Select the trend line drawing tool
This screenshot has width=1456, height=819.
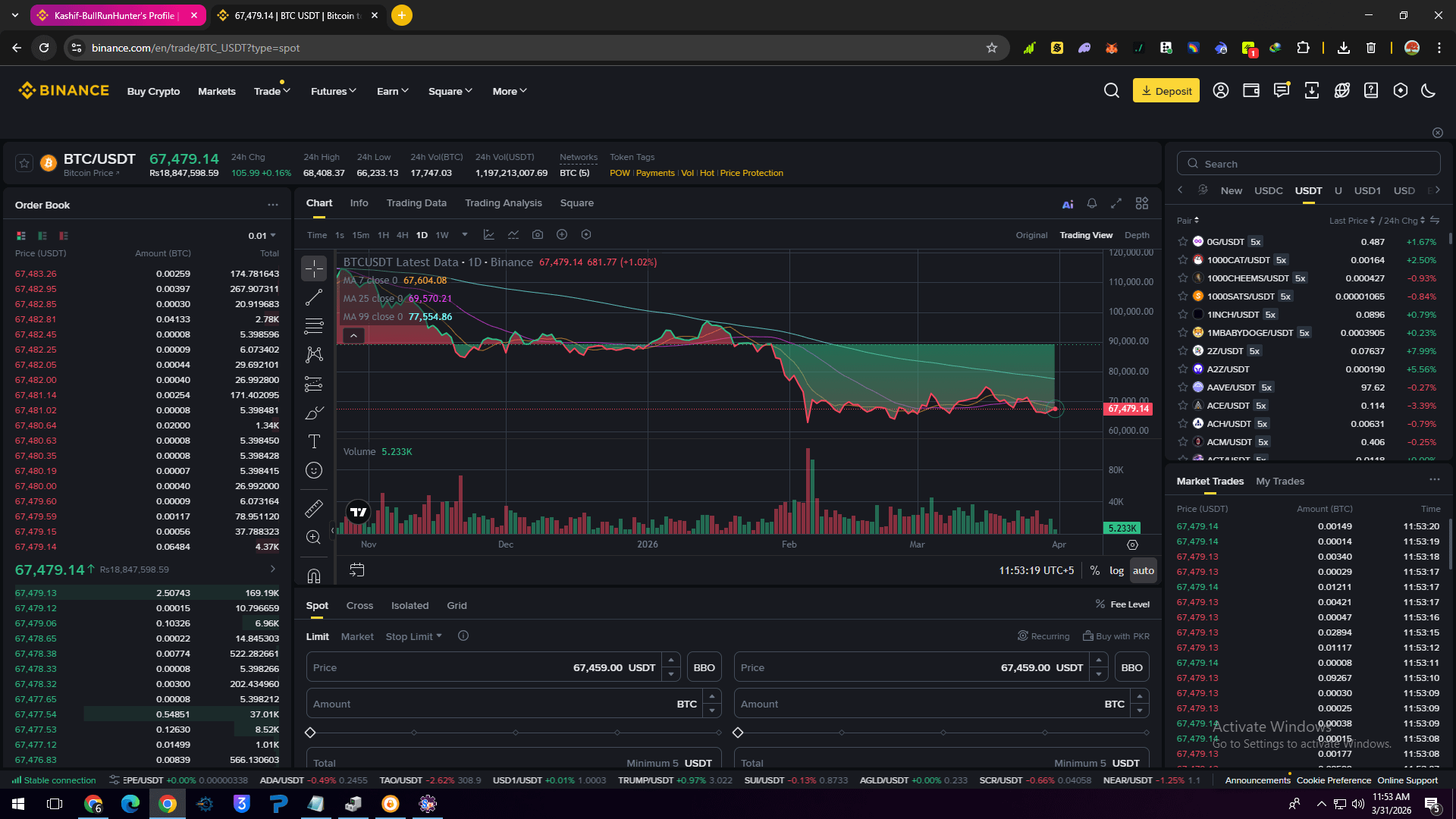tap(314, 297)
